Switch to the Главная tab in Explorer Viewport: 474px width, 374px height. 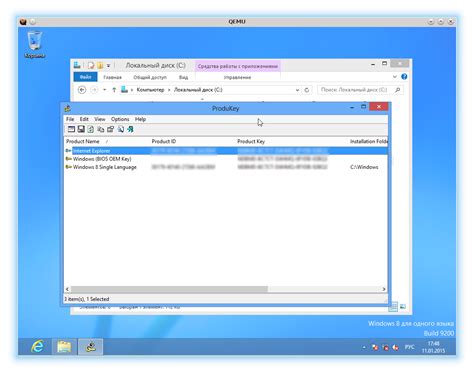pos(112,77)
